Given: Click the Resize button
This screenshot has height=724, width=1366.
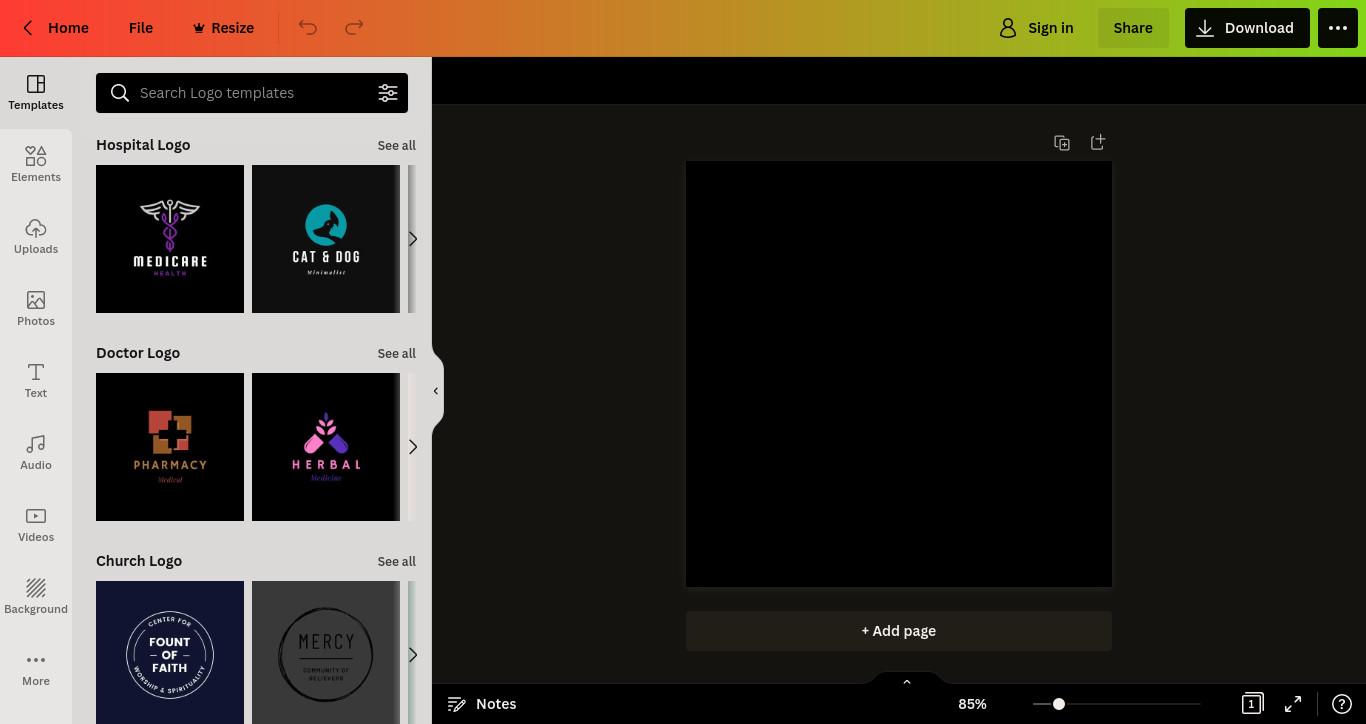Looking at the screenshot, I should point(223,28).
